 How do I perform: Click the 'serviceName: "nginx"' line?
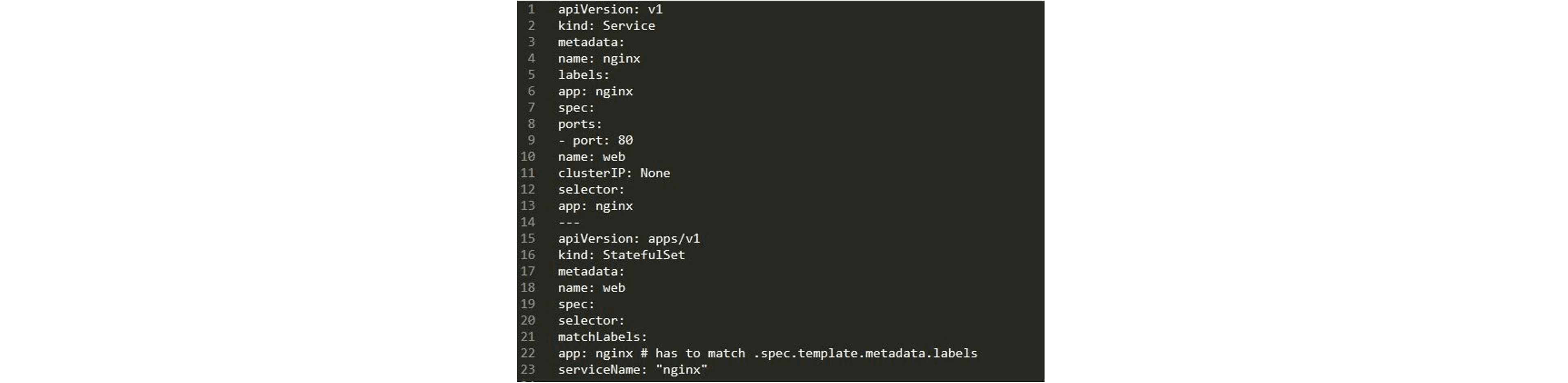(633, 370)
